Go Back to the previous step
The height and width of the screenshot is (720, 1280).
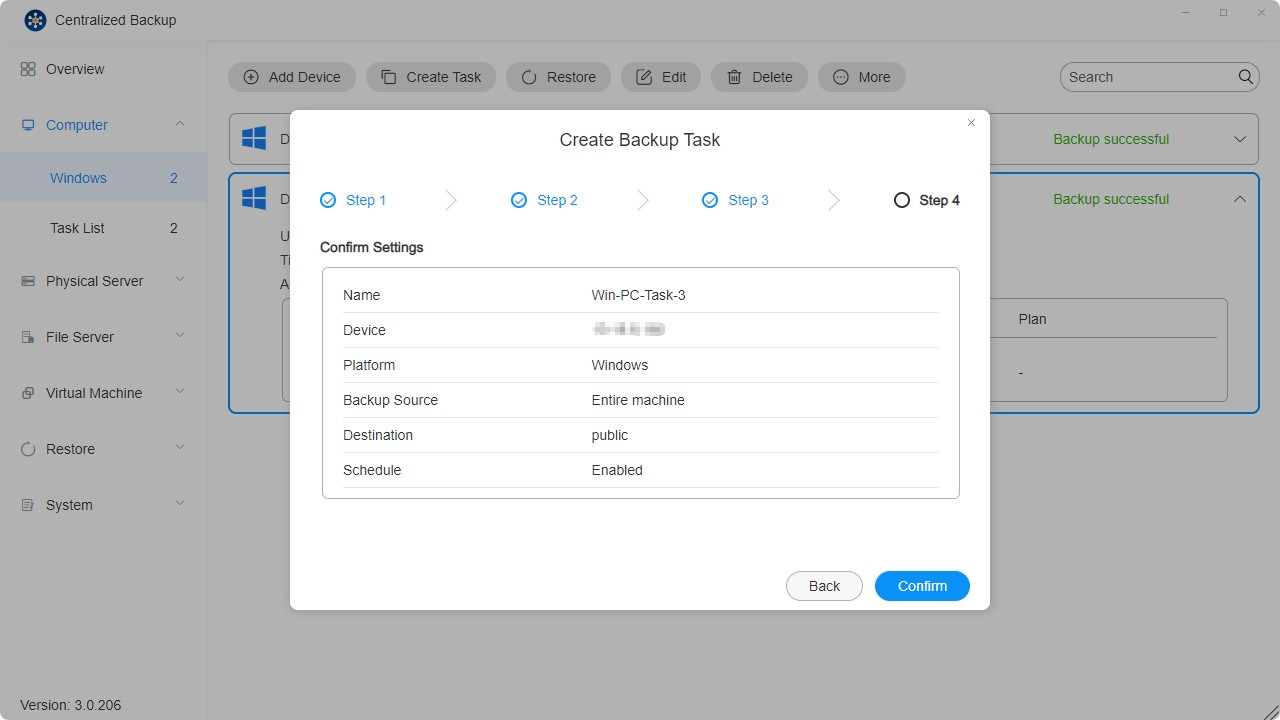[823, 586]
